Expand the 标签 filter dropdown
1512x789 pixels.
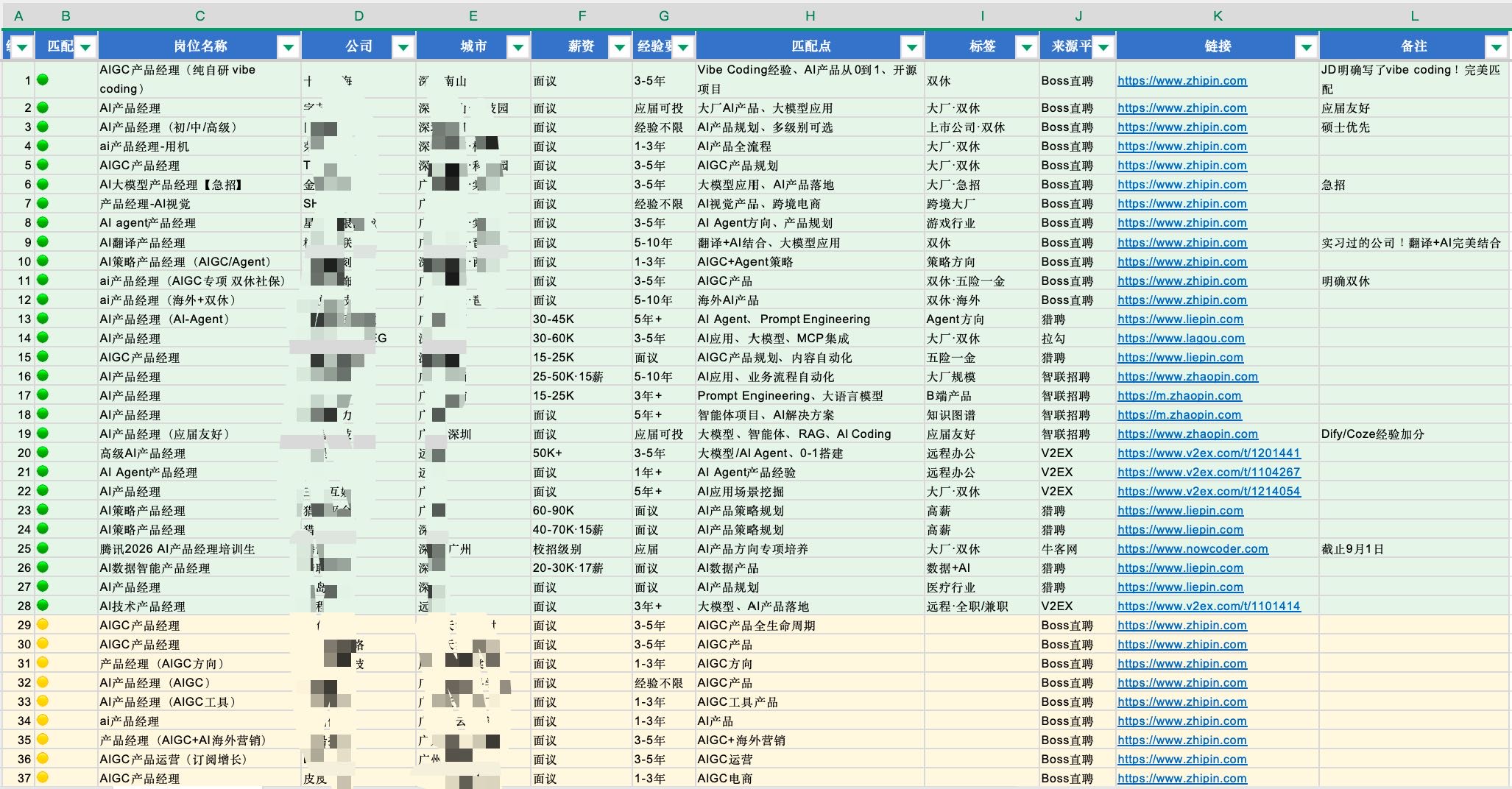[1027, 48]
